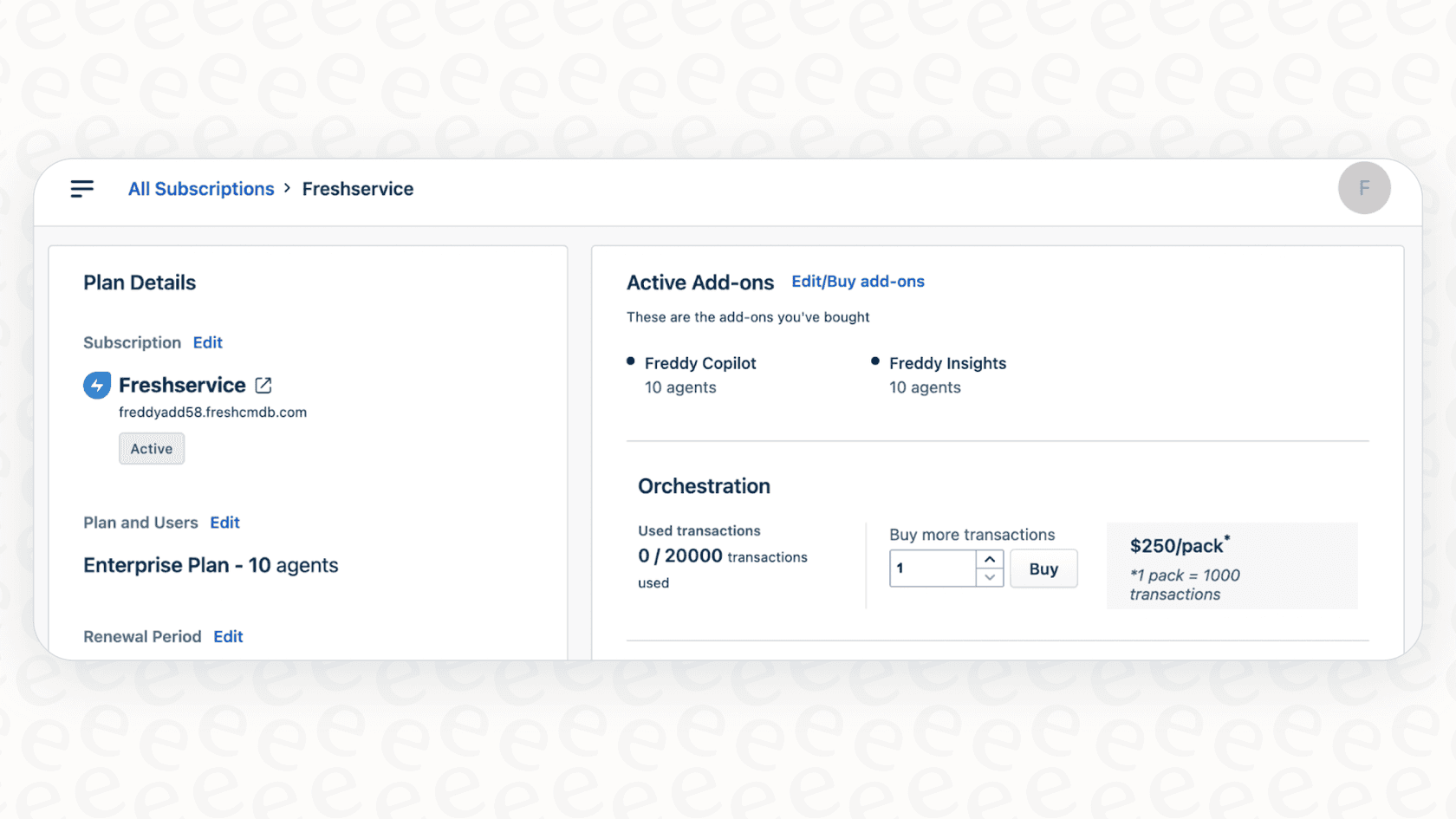Open the Edit/Buy add-ons link
This screenshot has height=819, width=1456.
(857, 282)
